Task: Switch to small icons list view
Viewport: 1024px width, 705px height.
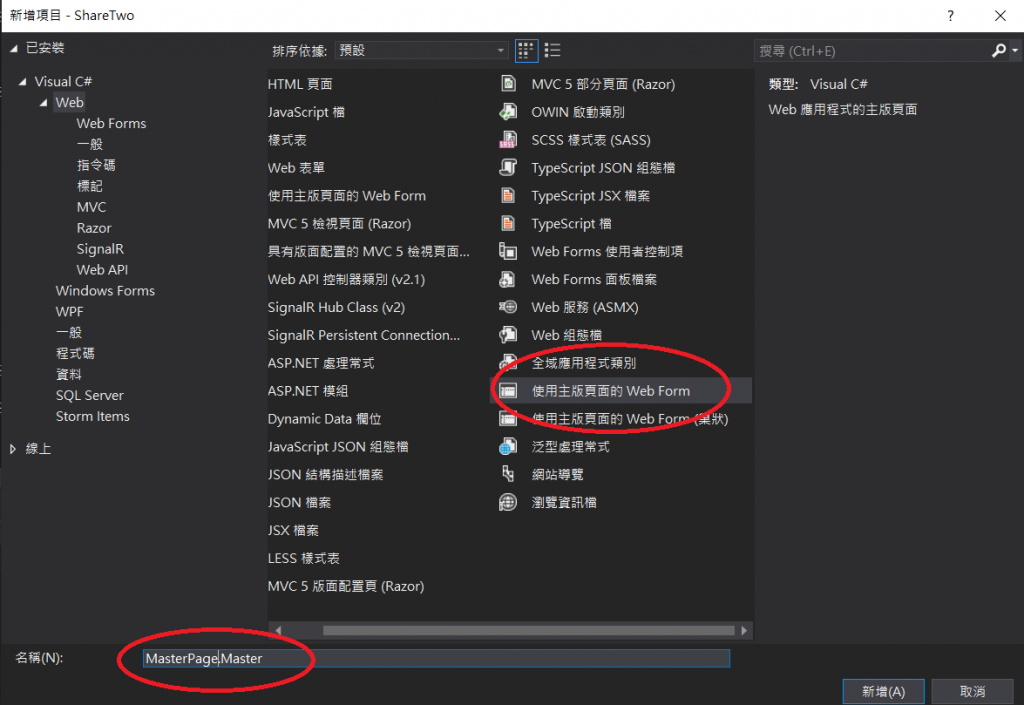Action: click(552, 50)
